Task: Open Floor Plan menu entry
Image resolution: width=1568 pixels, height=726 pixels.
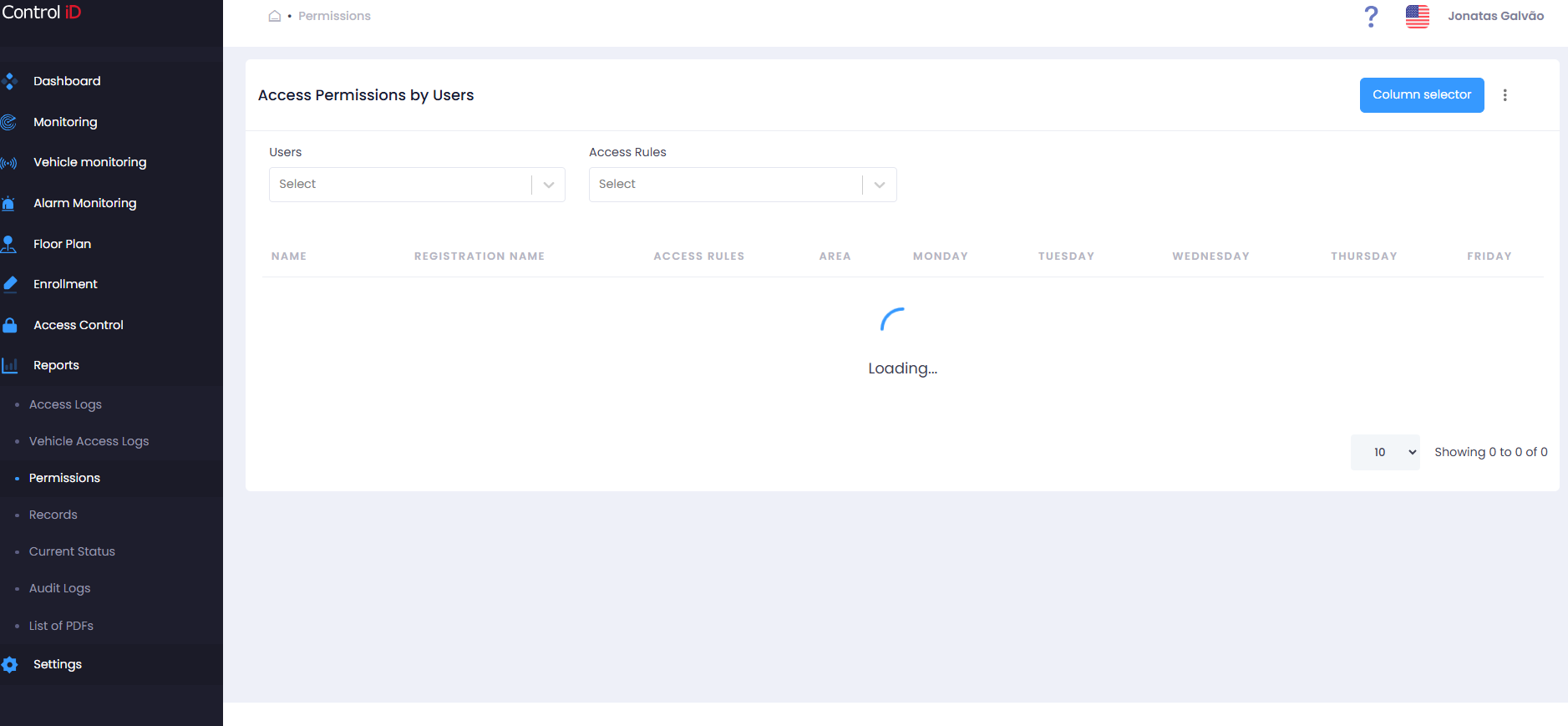Action: 62,244
